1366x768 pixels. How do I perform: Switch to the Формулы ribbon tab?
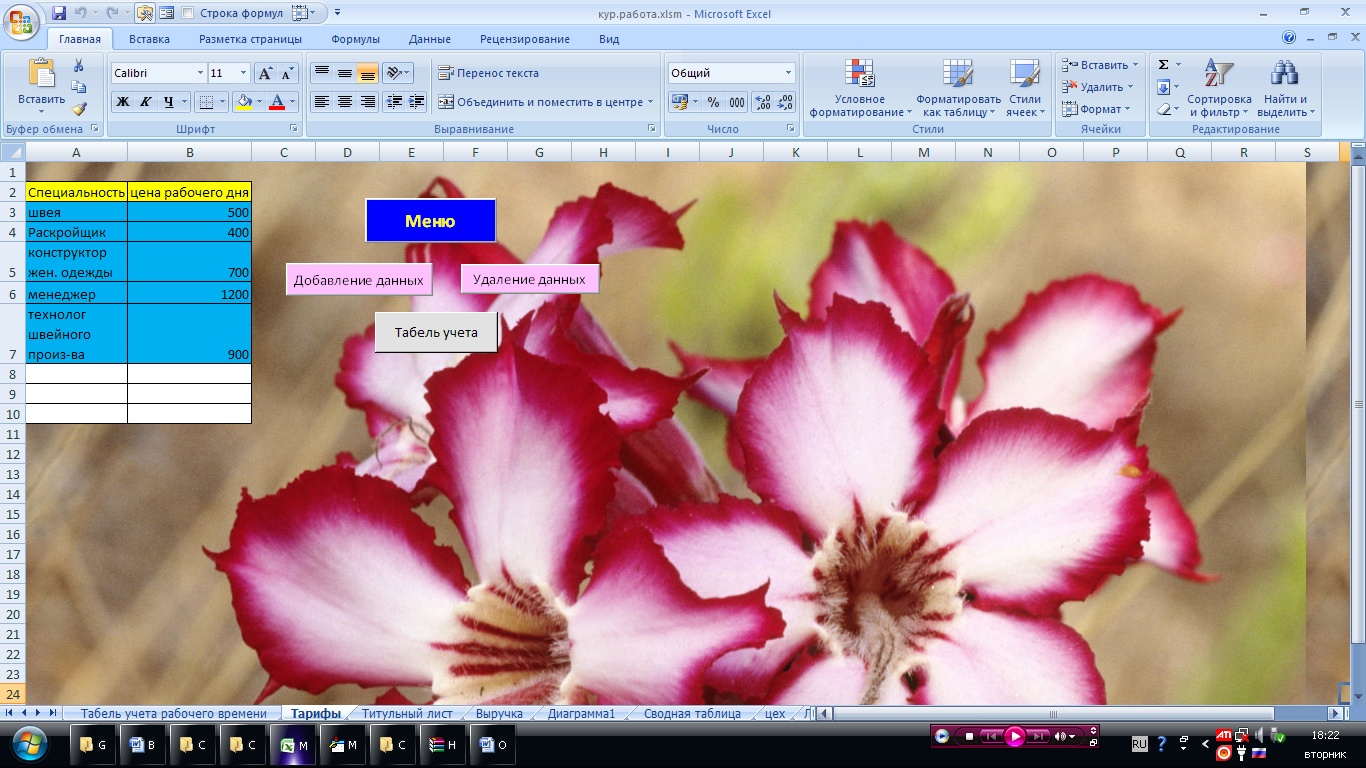tap(356, 39)
